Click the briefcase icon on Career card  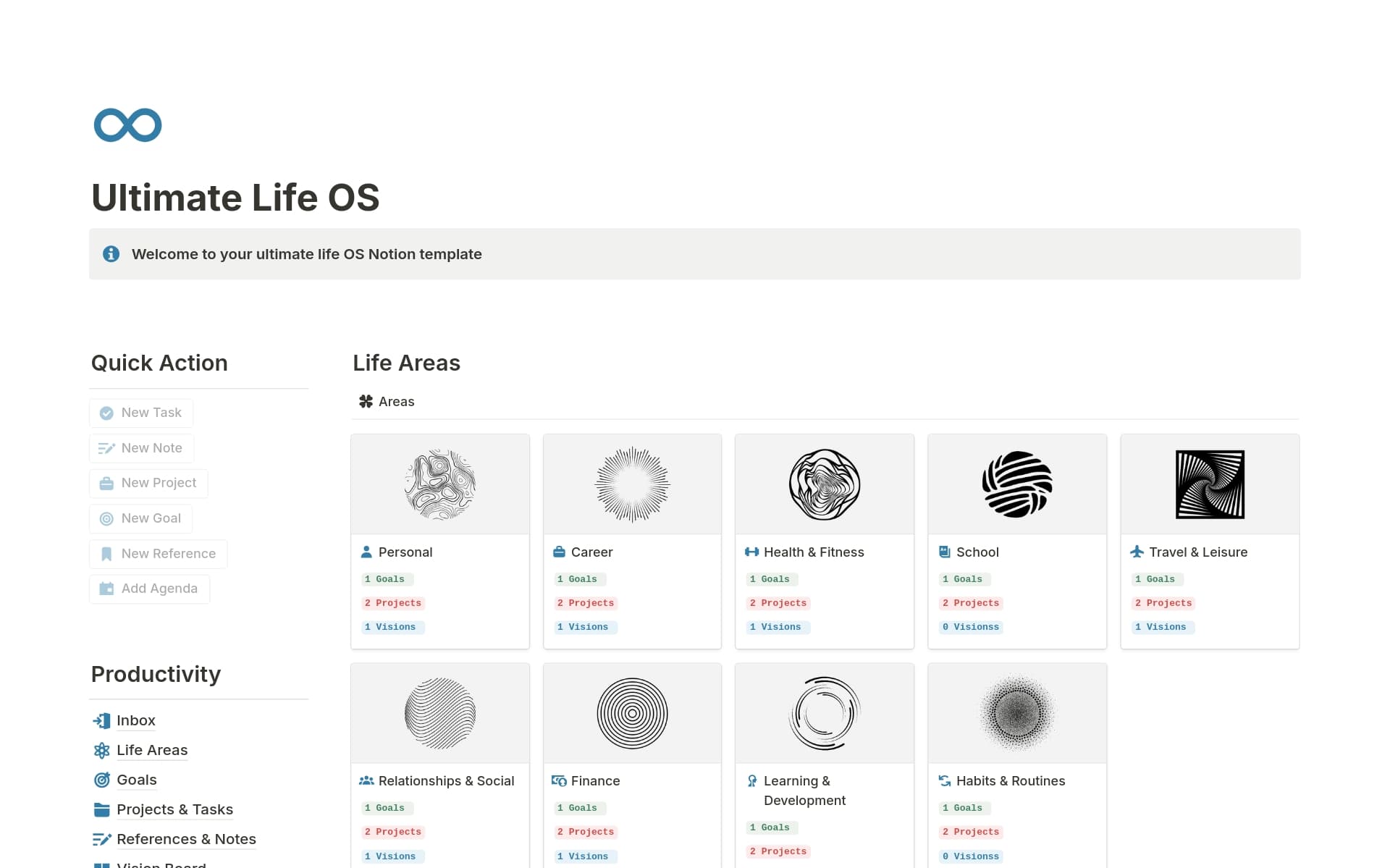pyautogui.click(x=559, y=552)
